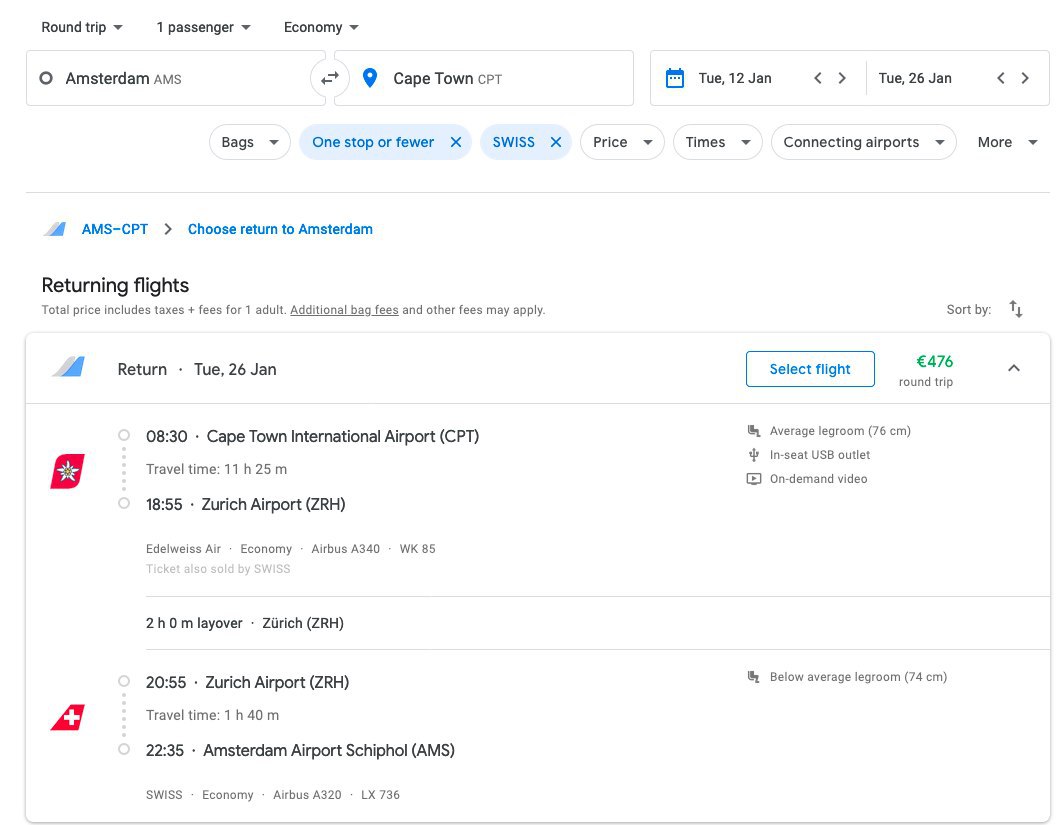Click the 2 h 0 m layover text
The width and height of the screenshot is (1064, 825).
194,623
